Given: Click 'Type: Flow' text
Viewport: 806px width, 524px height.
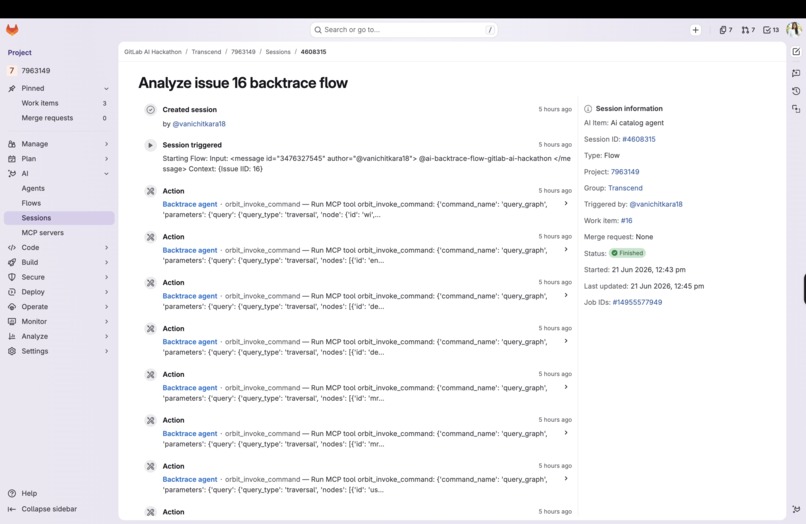Looking at the screenshot, I should pyautogui.click(x=601, y=155).
